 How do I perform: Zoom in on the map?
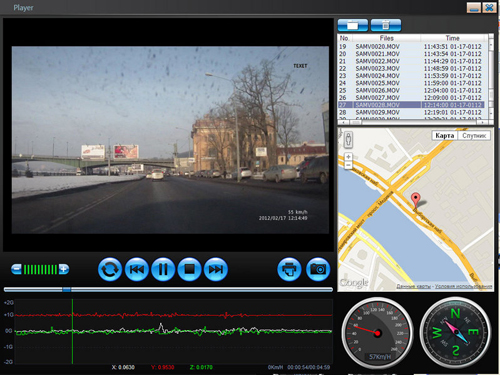click(348, 157)
